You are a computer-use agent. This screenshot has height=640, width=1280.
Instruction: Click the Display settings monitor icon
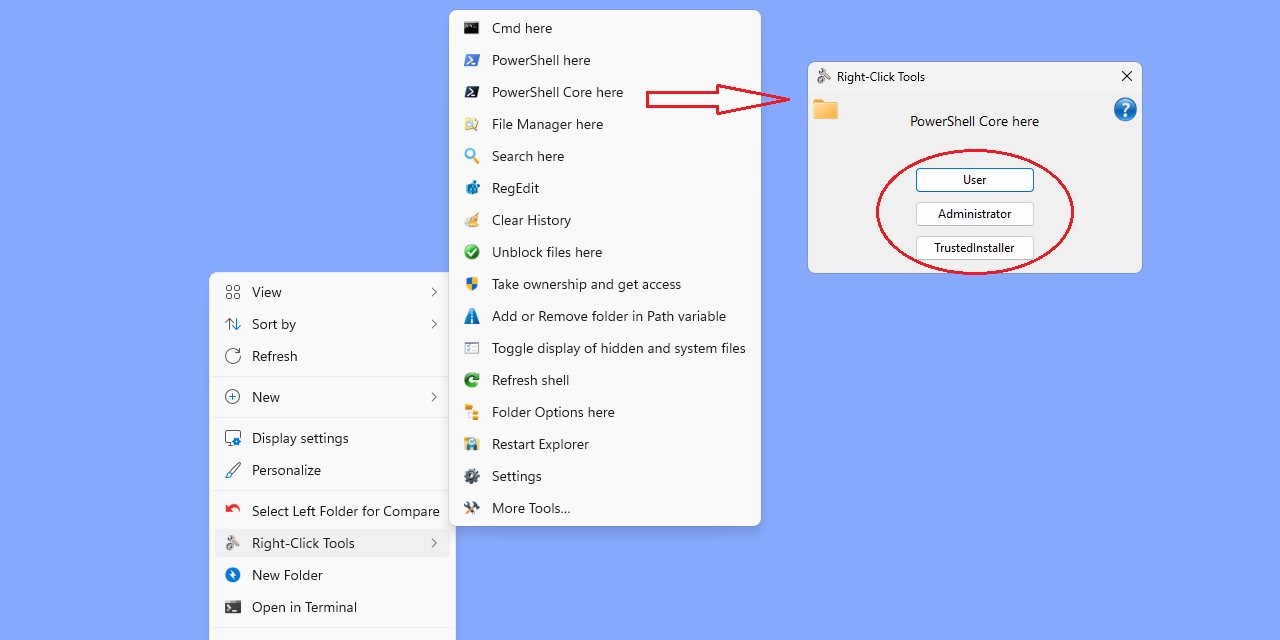pos(233,438)
